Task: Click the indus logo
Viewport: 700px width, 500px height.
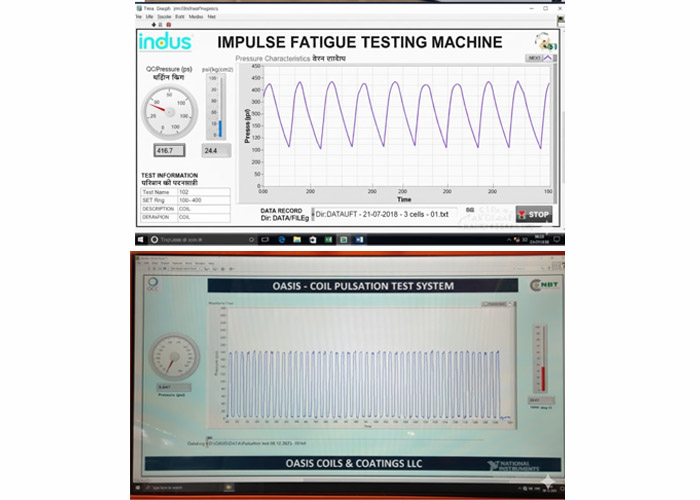Action: (159, 42)
